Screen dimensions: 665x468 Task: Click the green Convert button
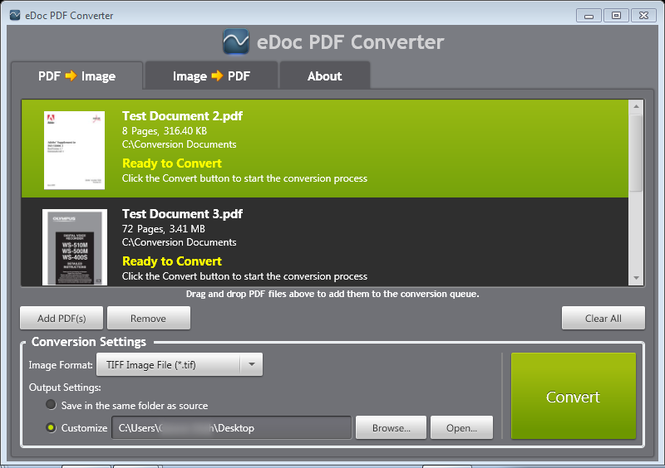tap(573, 396)
